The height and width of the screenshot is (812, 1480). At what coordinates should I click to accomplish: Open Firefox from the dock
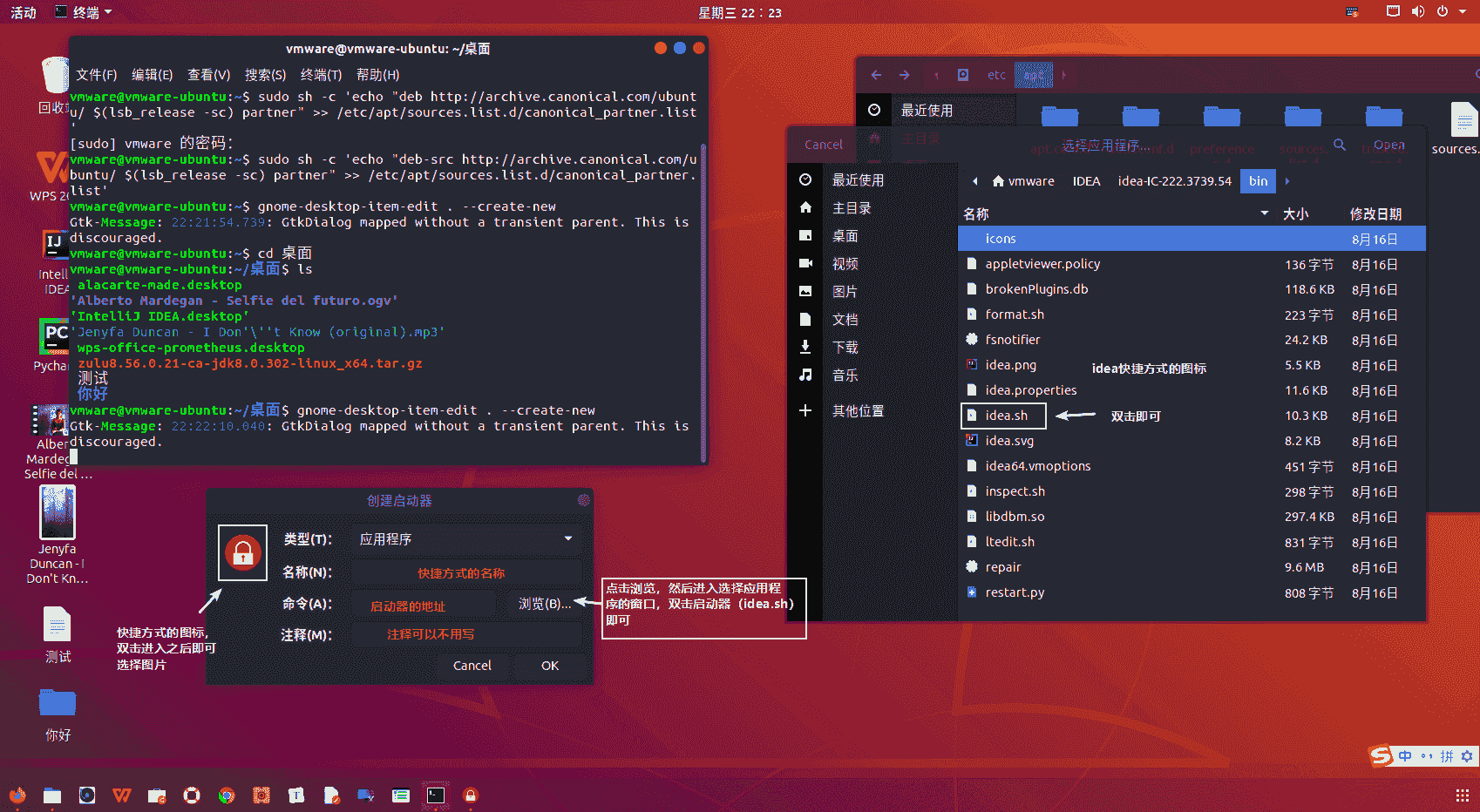(17, 795)
